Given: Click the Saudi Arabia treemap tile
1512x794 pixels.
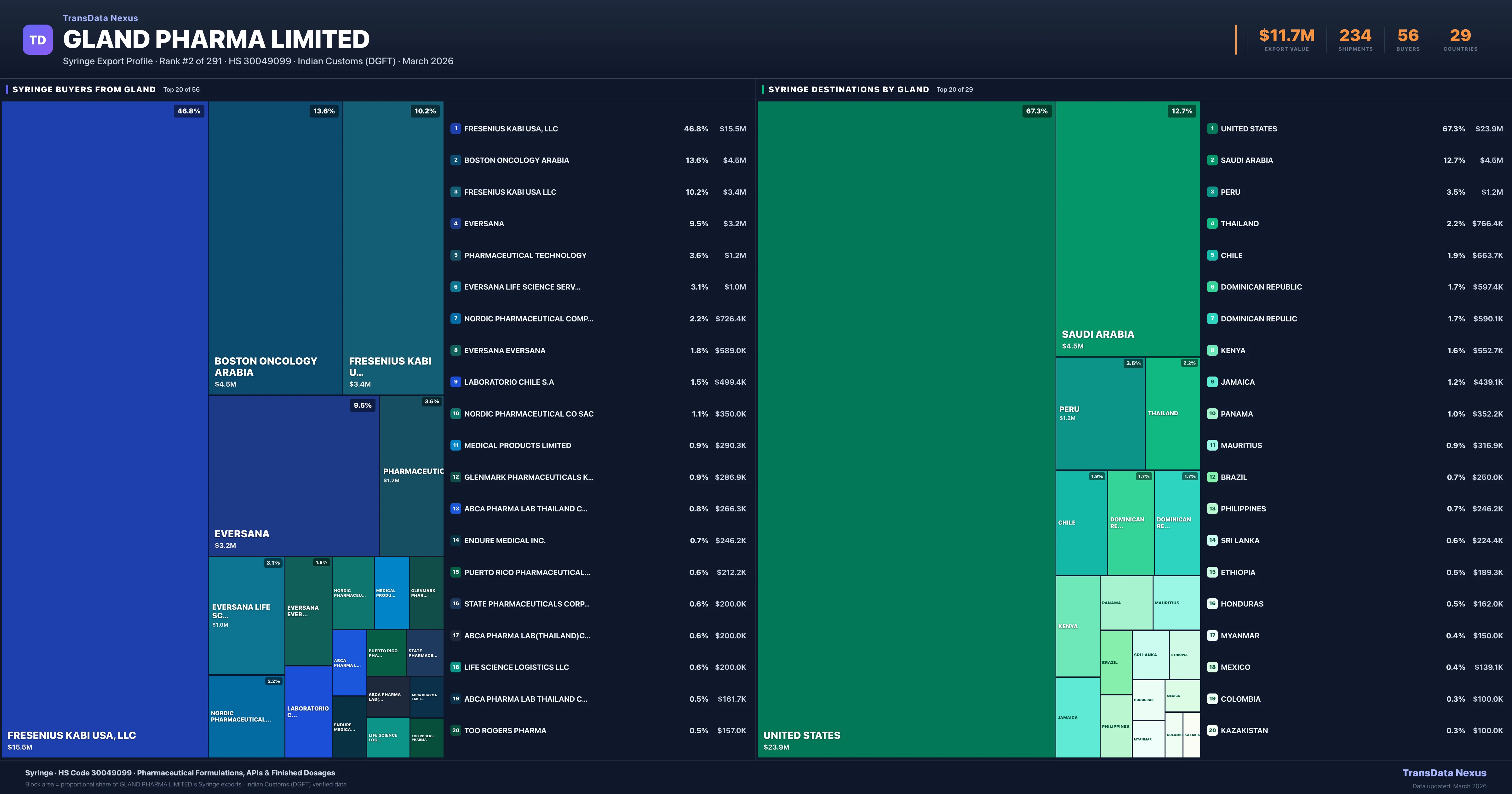Looking at the screenshot, I should tap(1128, 229).
